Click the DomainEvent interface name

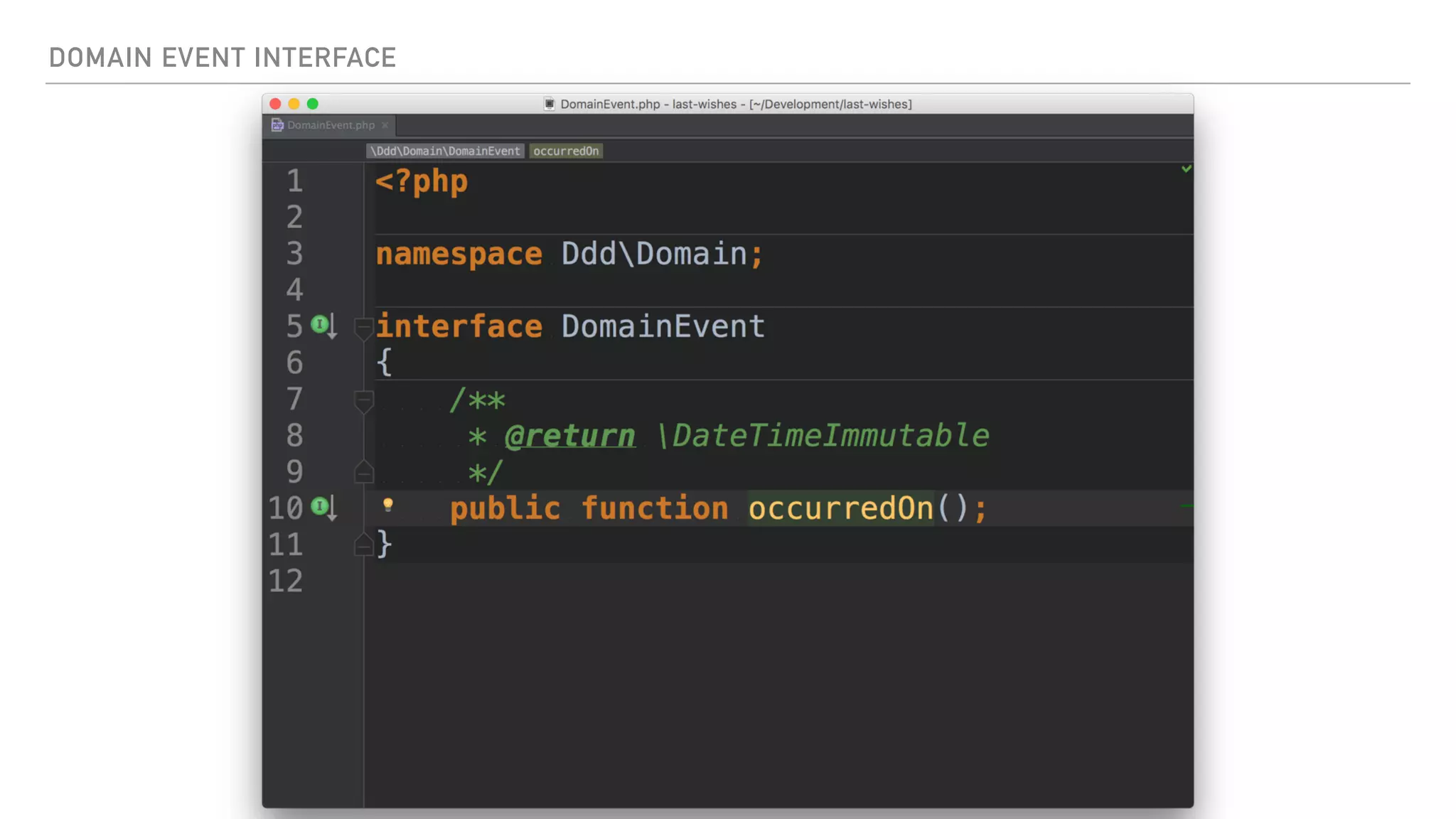663,326
